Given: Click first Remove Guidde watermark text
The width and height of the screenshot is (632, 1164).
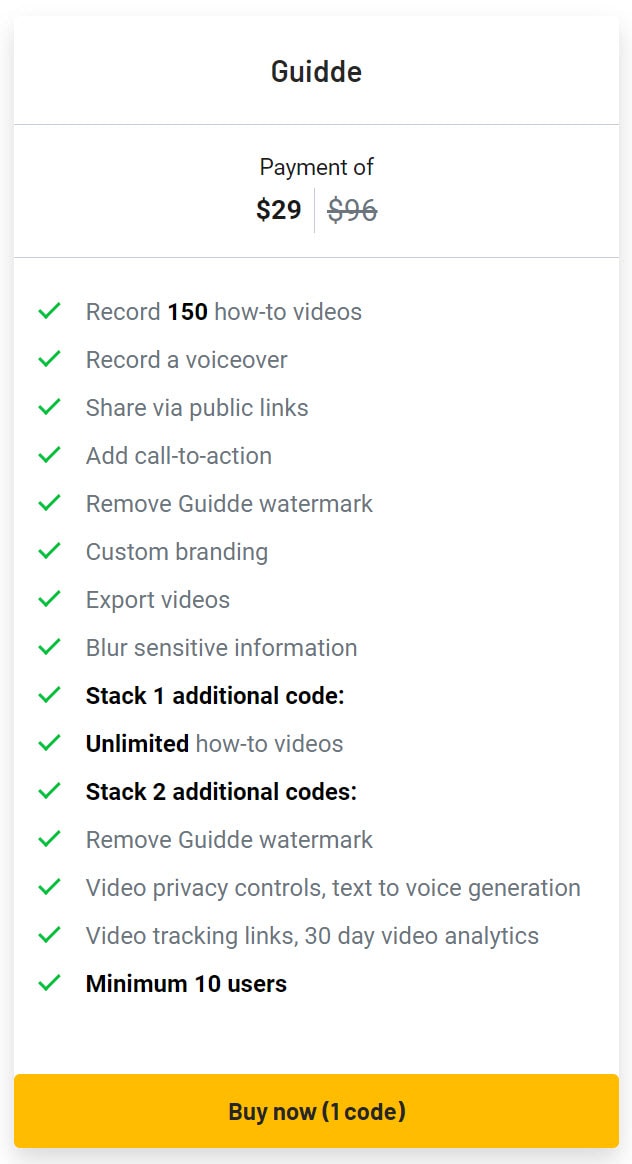Looking at the screenshot, I should click(x=229, y=504).
